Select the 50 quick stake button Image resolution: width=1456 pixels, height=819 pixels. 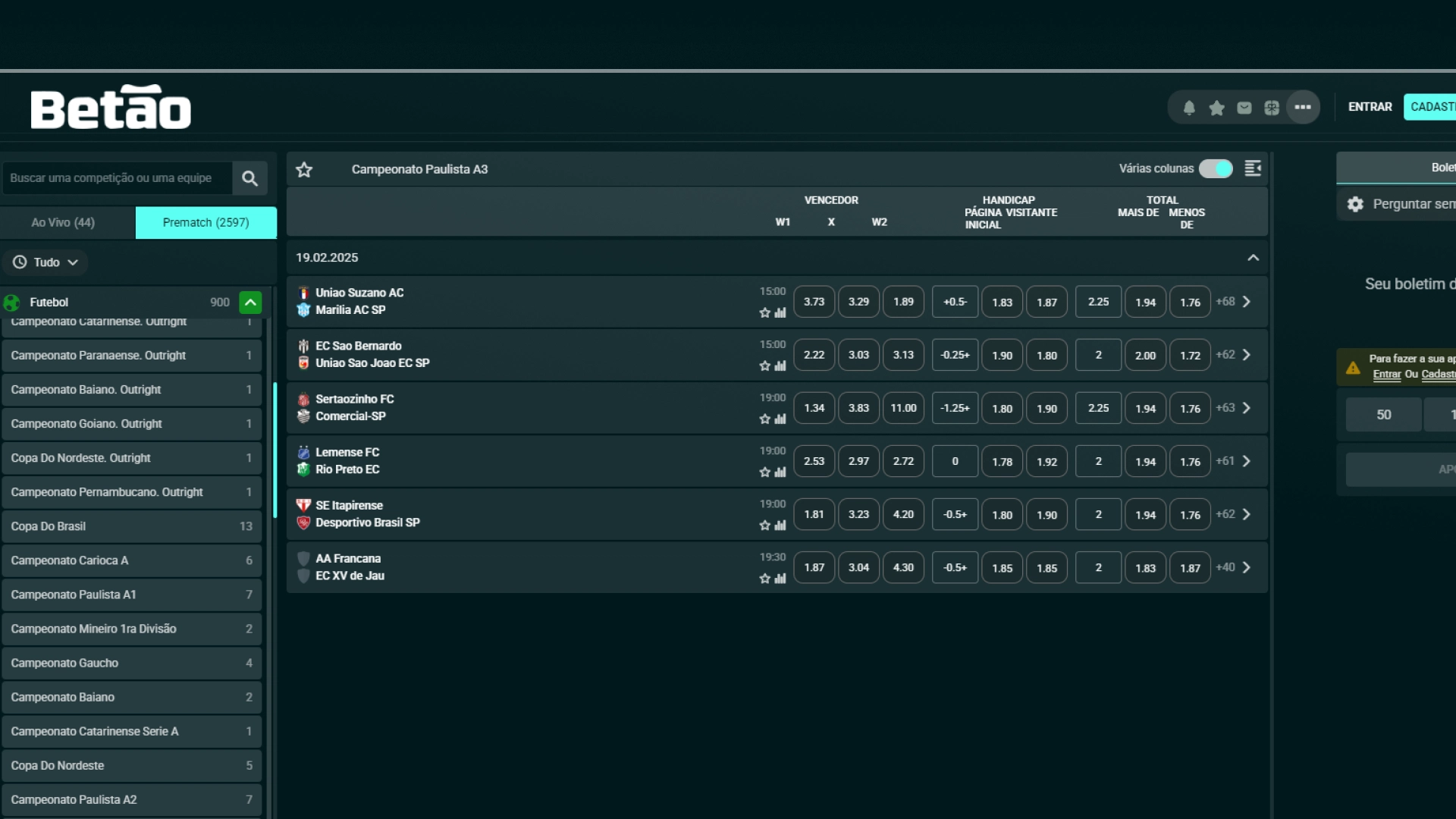[x=1383, y=415]
